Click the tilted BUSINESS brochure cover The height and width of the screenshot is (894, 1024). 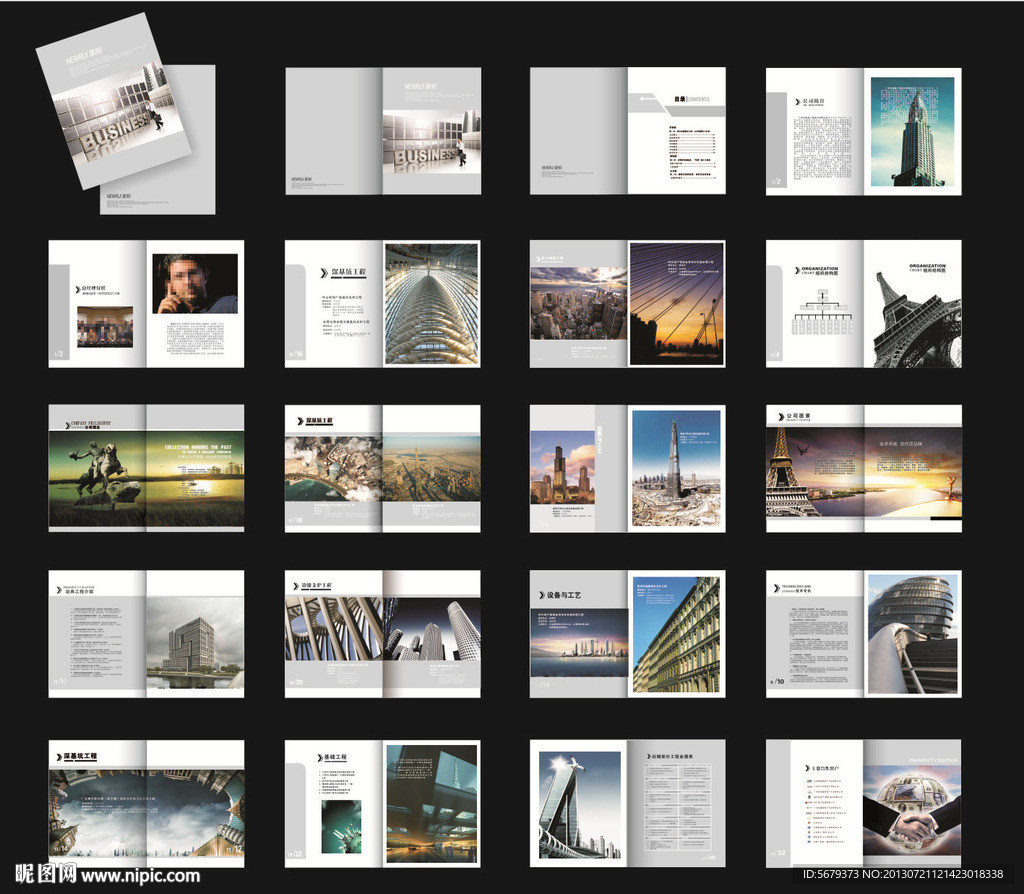112,100
